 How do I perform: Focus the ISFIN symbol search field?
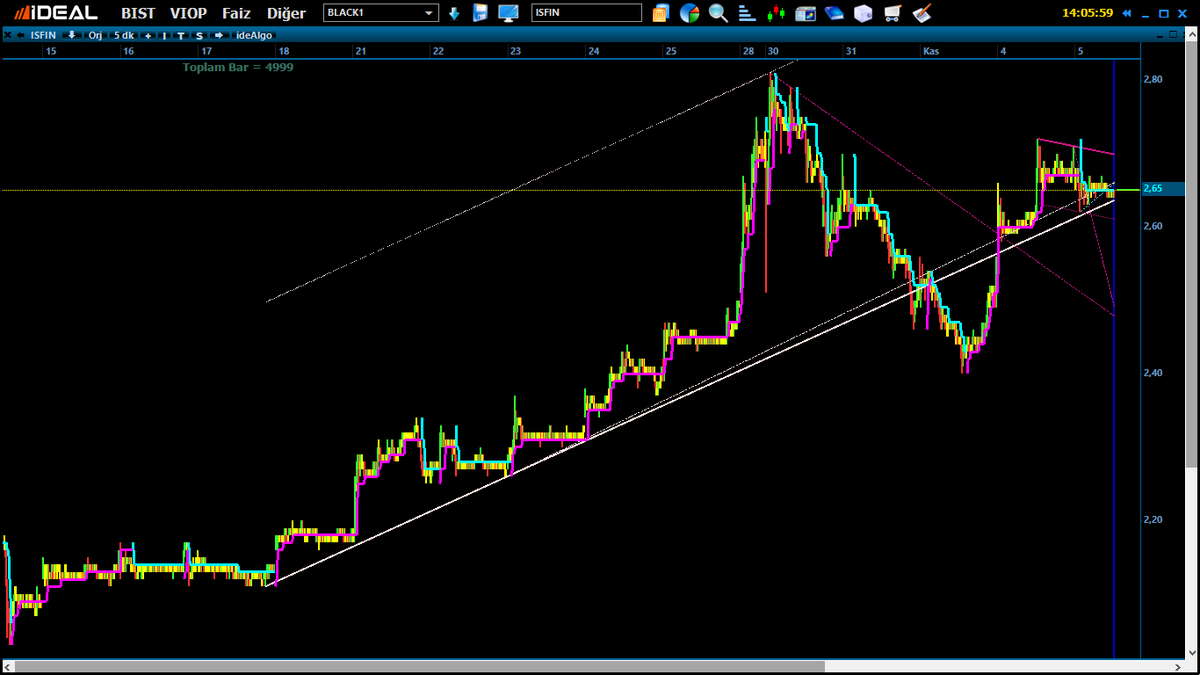586,13
